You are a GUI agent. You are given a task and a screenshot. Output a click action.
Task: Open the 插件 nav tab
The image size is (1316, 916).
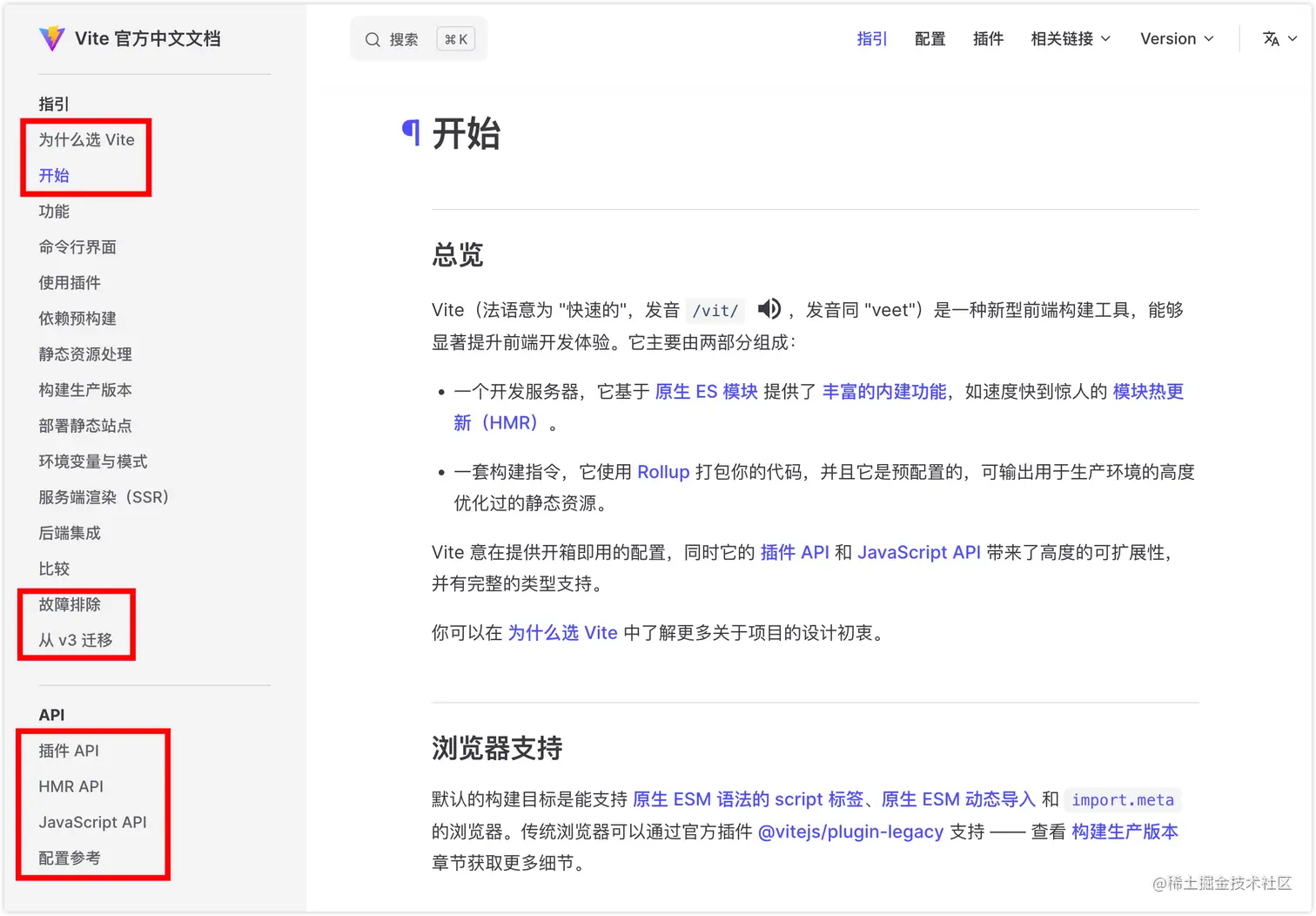pyautogui.click(x=988, y=38)
